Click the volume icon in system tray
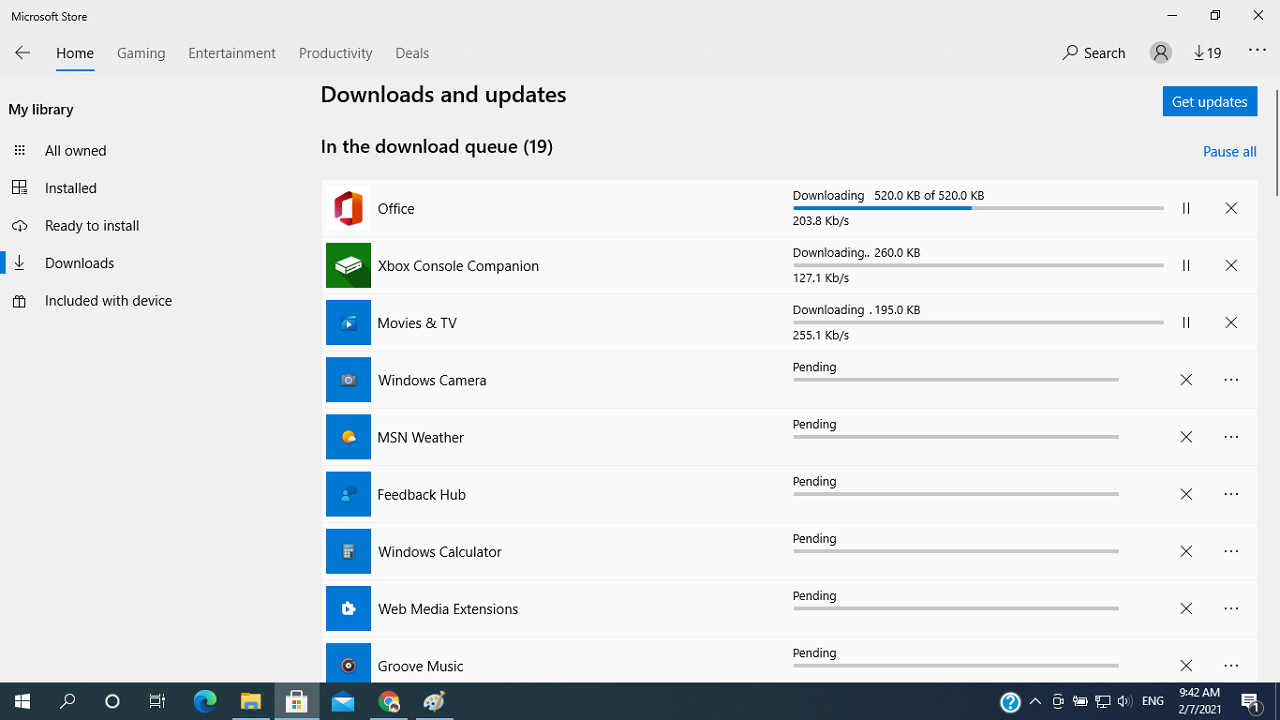Image resolution: width=1280 pixels, height=720 pixels. click(x=1125, y=701)
